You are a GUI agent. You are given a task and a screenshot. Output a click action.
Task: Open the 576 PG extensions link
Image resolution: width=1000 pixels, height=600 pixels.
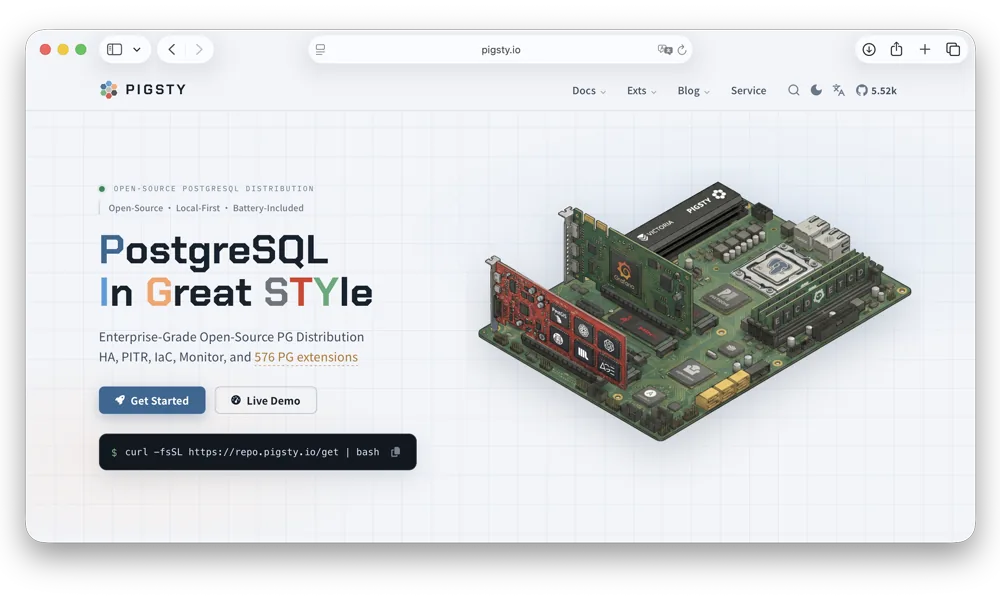pyautogui.click(x=306, y=357)
